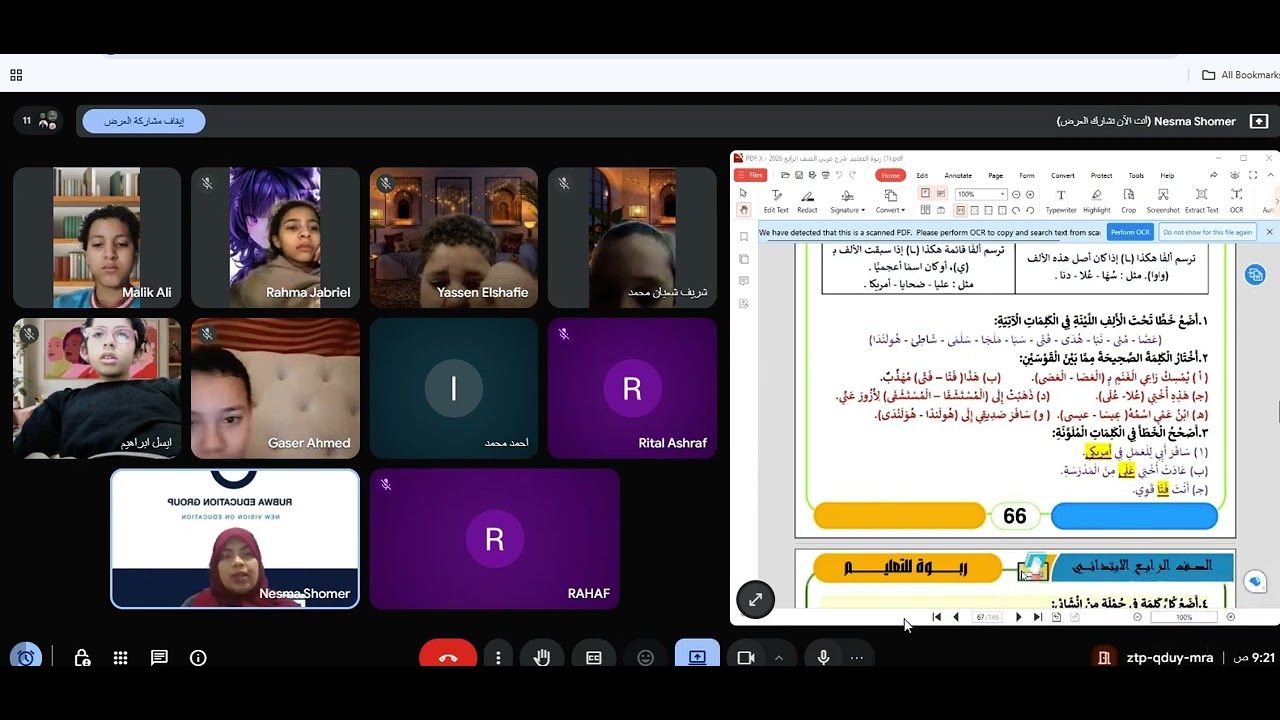
Task: Select RAHAF's participant tile
Action: 495,539
